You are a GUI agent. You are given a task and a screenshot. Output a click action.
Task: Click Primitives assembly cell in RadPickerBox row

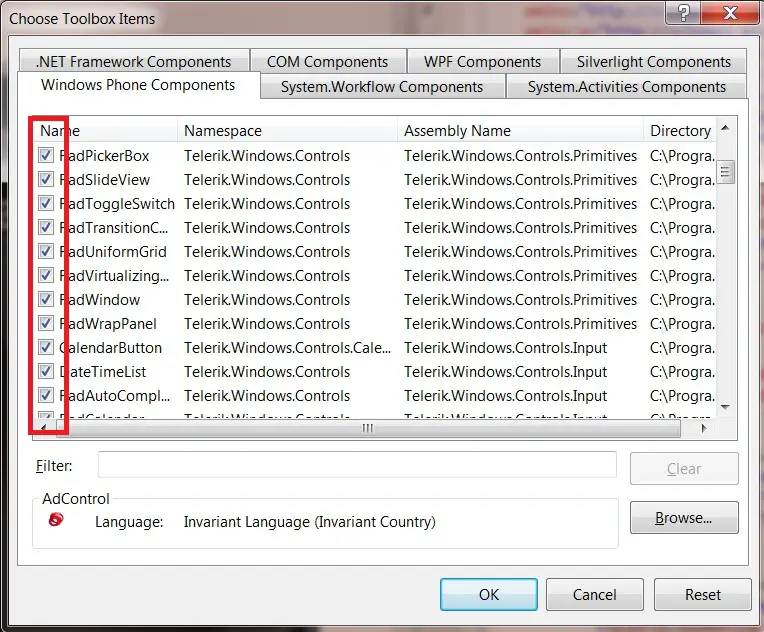(x=520, y=156)
